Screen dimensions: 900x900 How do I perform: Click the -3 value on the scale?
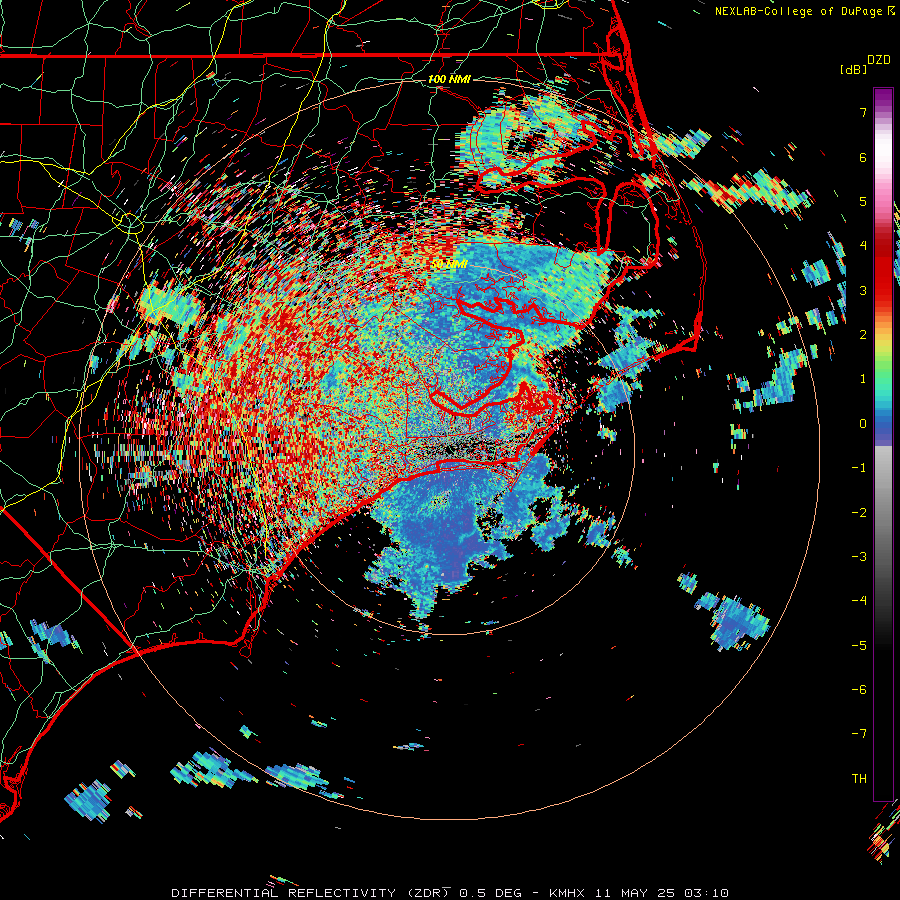click(x=859, y=556)
